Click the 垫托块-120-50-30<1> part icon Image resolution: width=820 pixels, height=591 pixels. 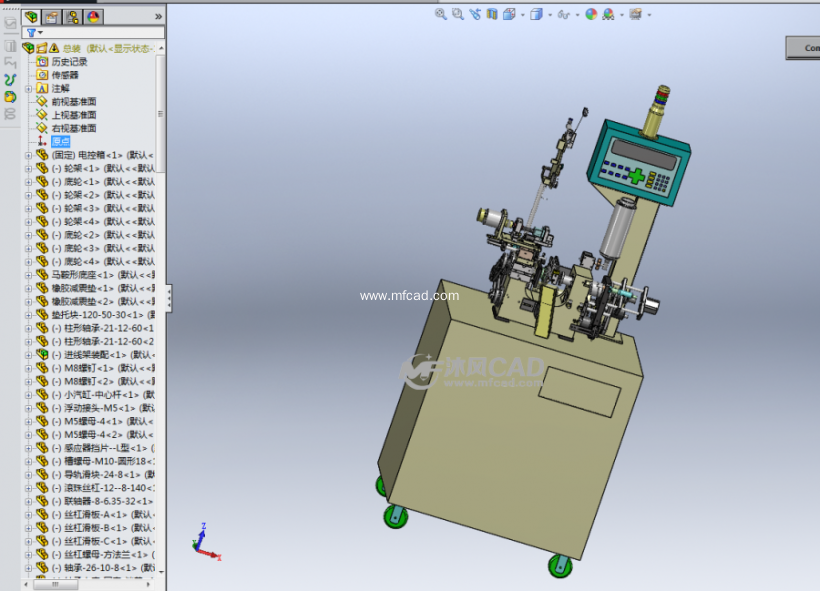tap(42, 314)
